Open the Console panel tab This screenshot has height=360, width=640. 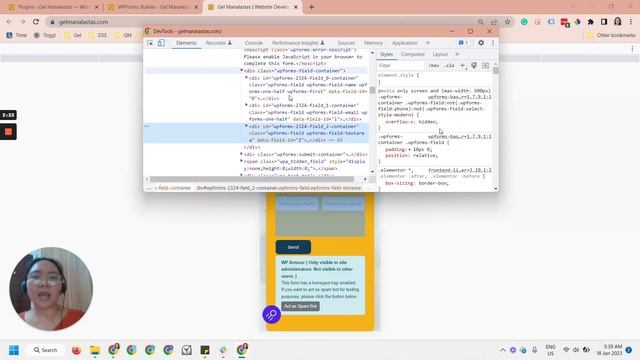(253, 43)
